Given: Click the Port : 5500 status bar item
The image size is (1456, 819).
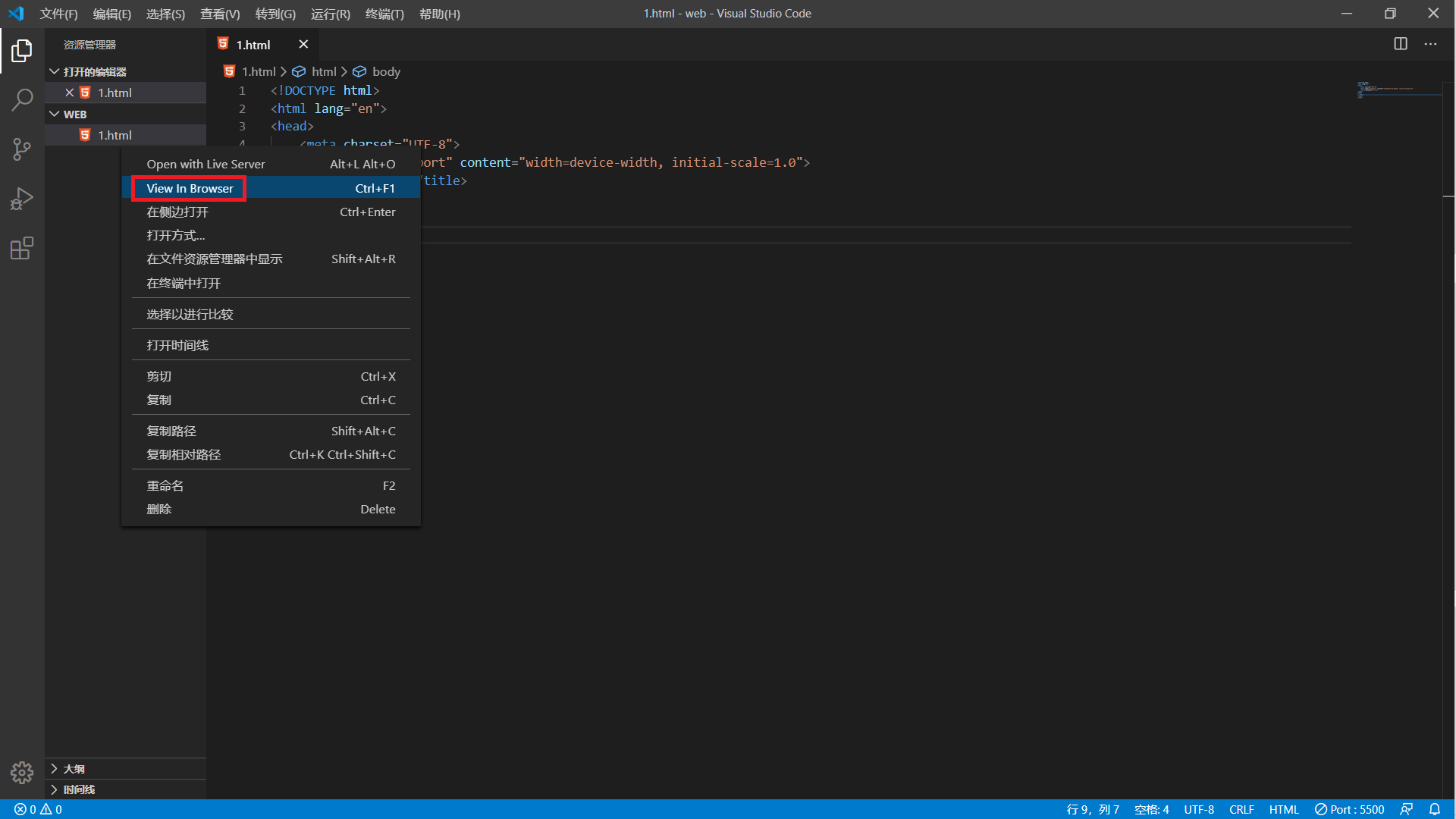Looking at the screenshot, I should pyautogui.click(x=1349, y=808).
